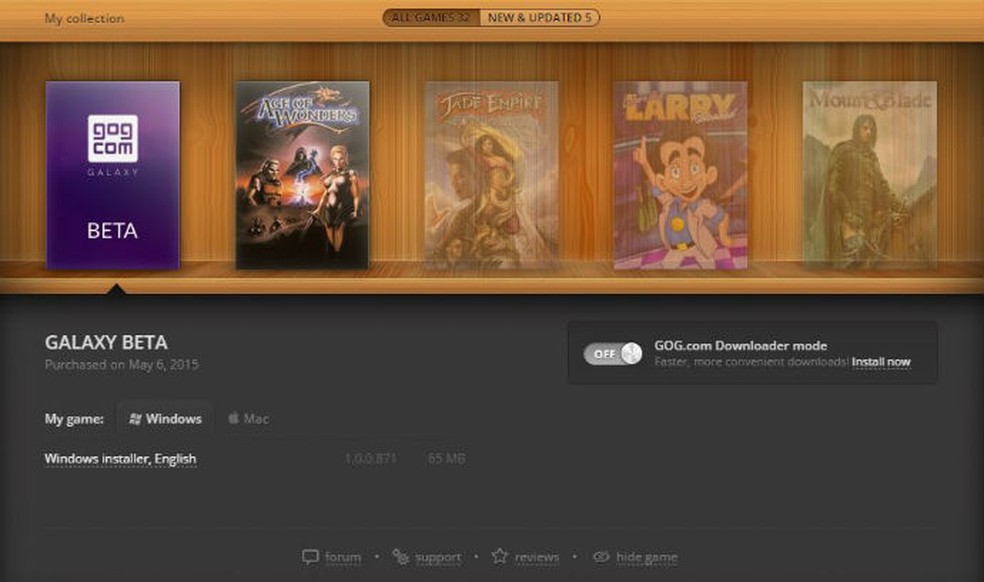Select the Larry game cover
This screenshot has width=984, height=582.
[x=680, y=175]
